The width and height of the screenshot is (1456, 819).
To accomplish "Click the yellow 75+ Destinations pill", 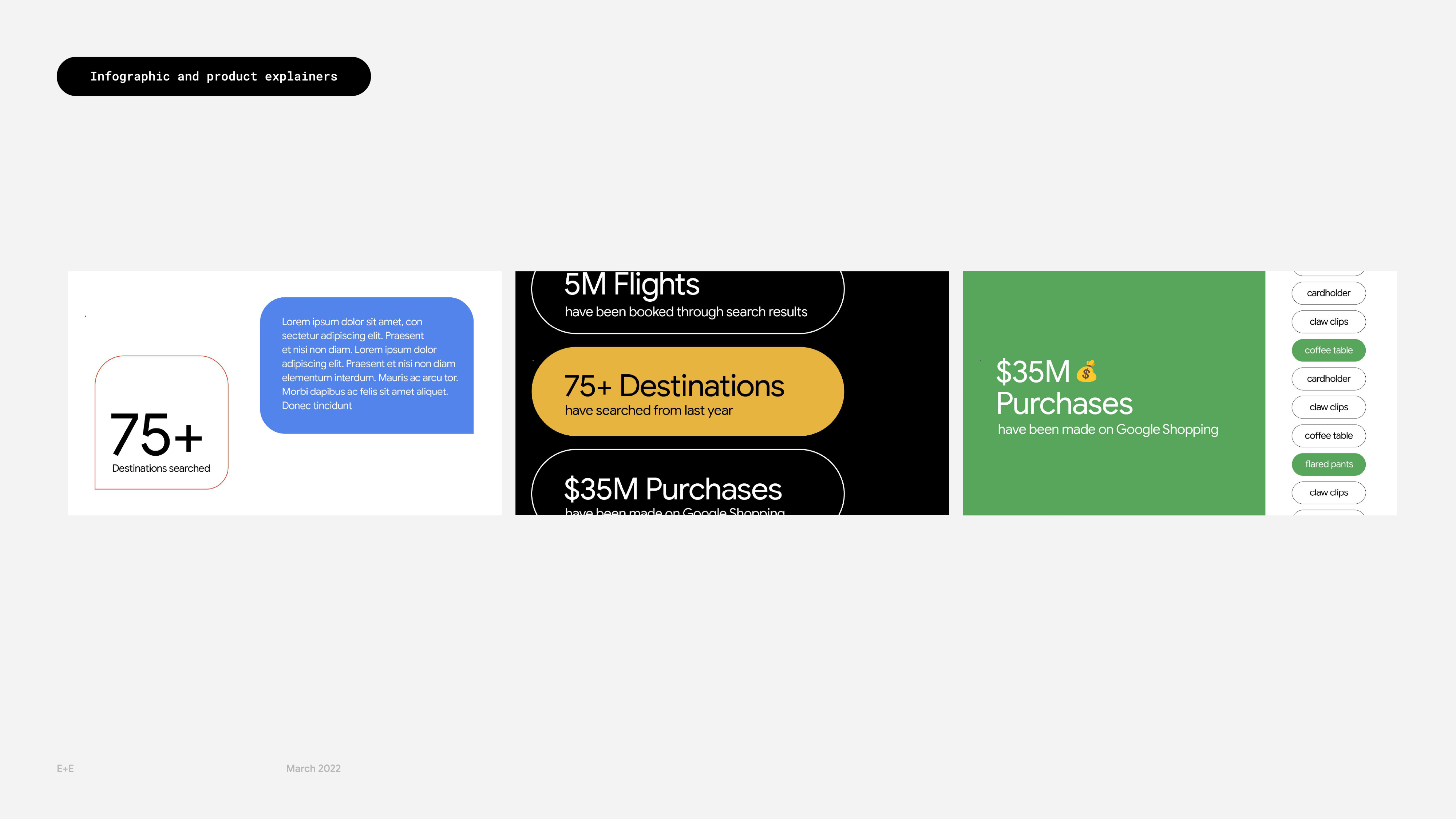I will tap(687, 392).
